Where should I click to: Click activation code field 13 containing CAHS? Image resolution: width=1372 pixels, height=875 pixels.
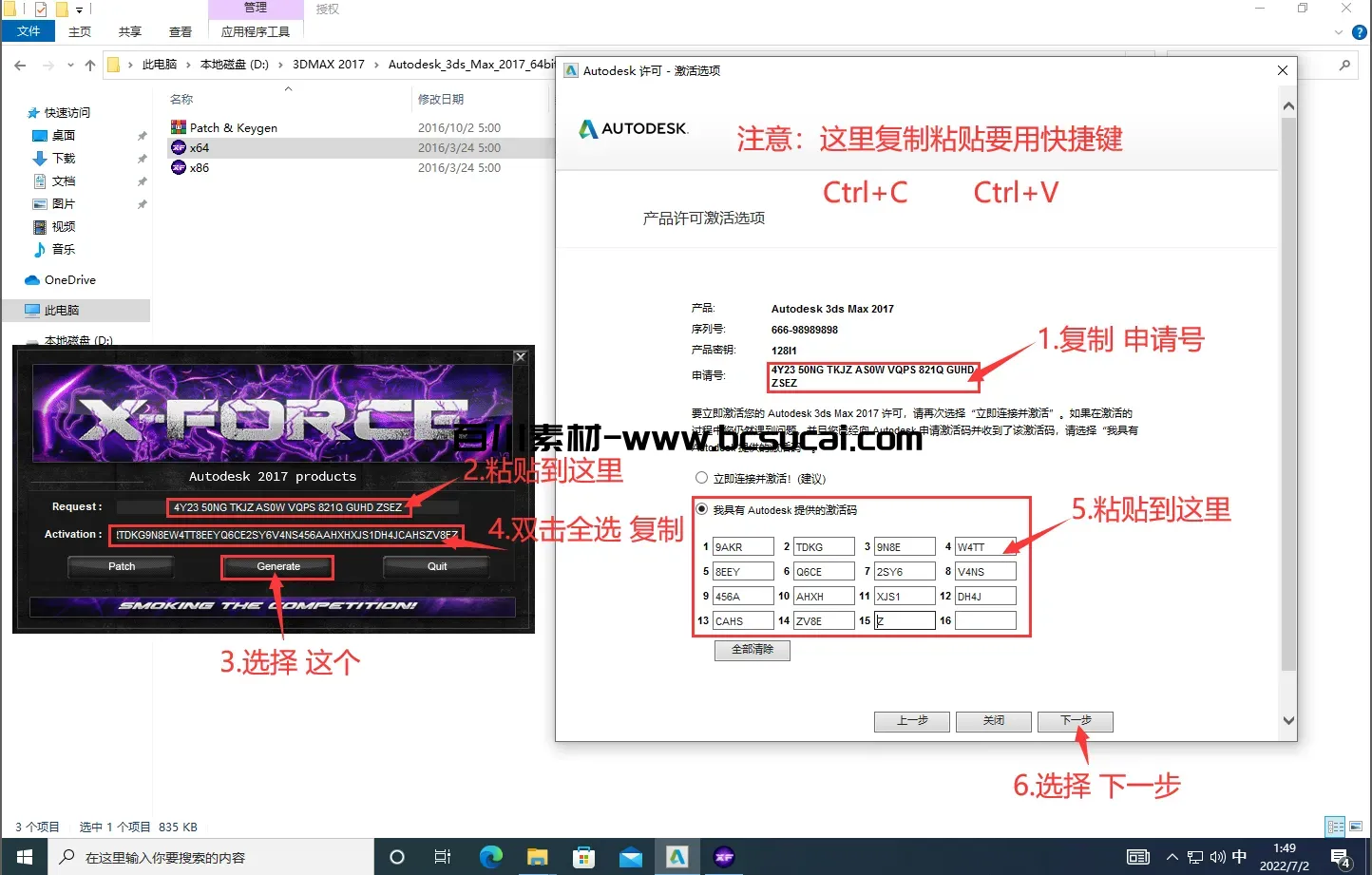pos(743,621)
